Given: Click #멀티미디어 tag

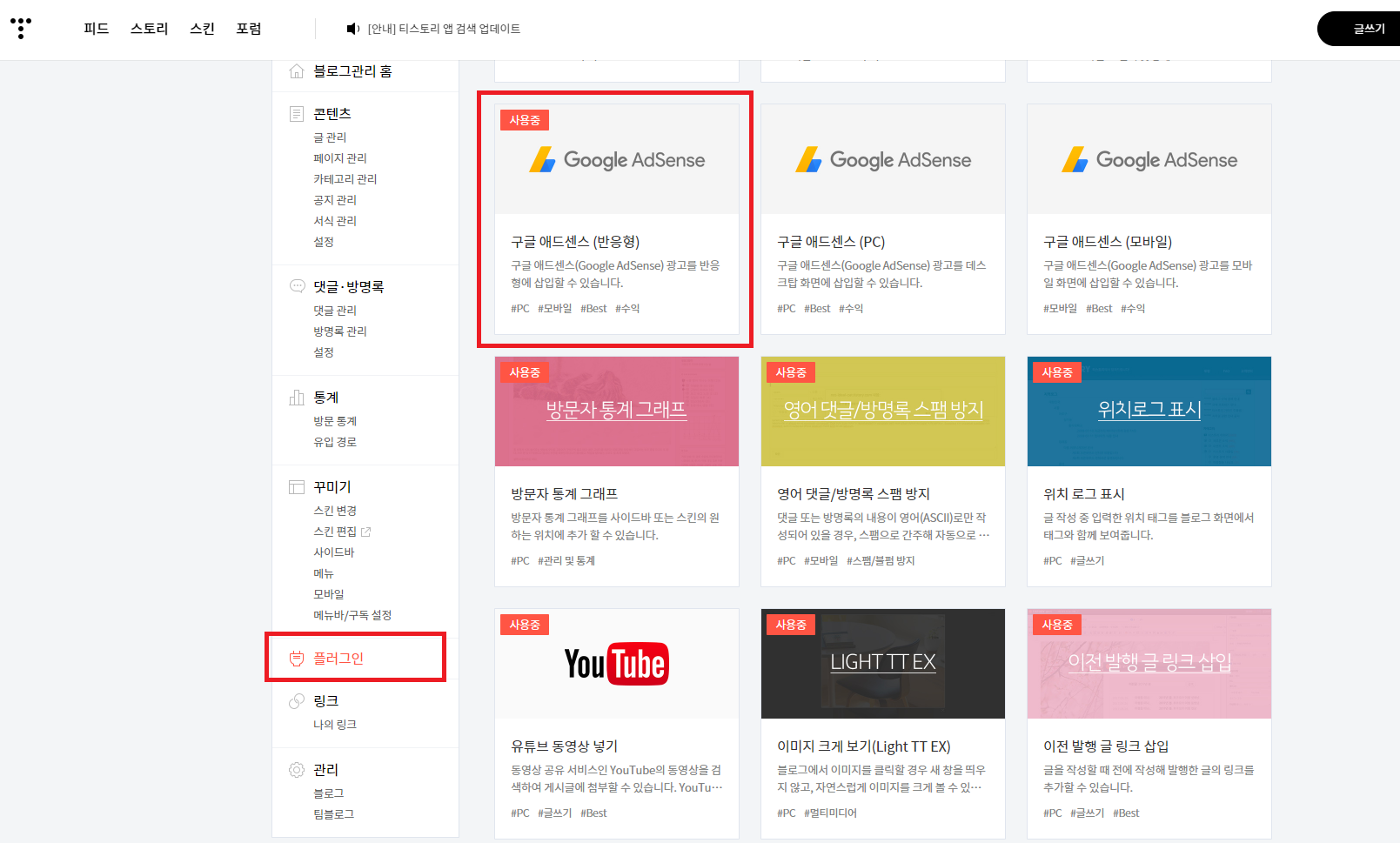Looking at the screenshot, I should click(830, 813).
